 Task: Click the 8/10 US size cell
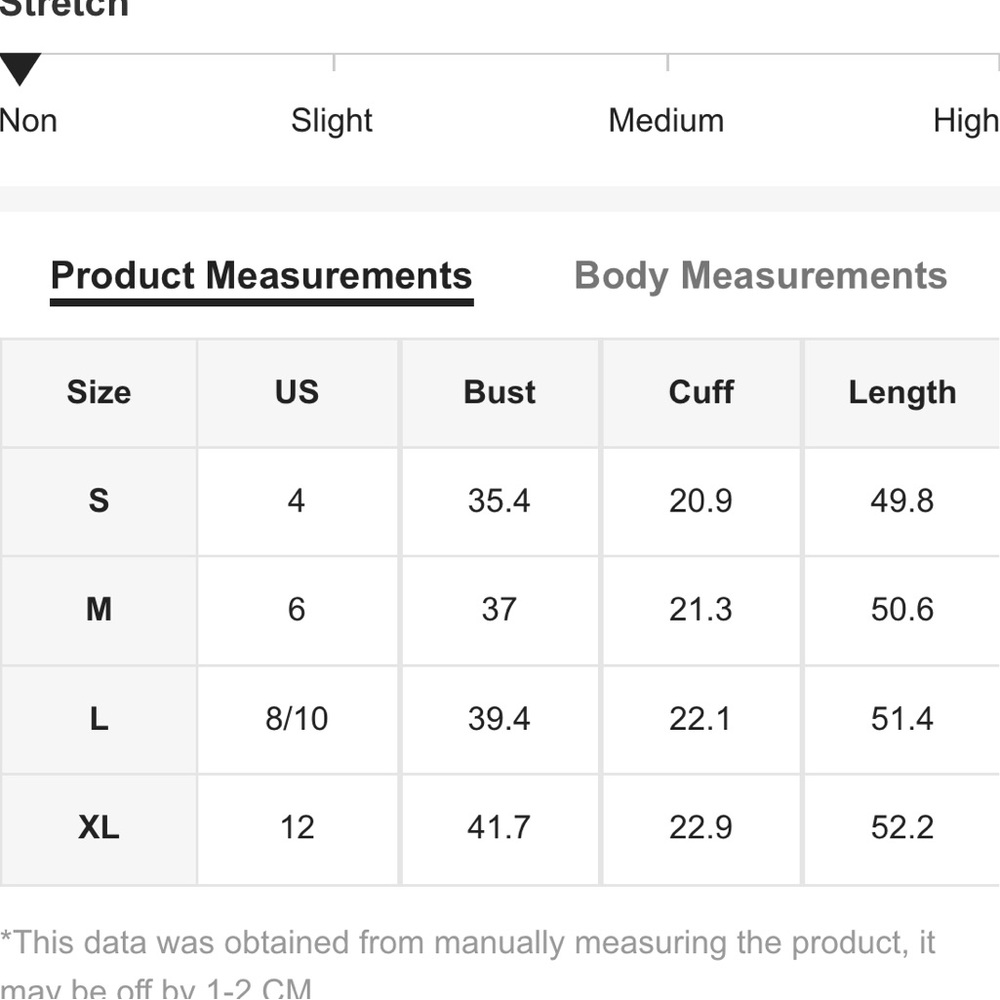coord(297,718)
